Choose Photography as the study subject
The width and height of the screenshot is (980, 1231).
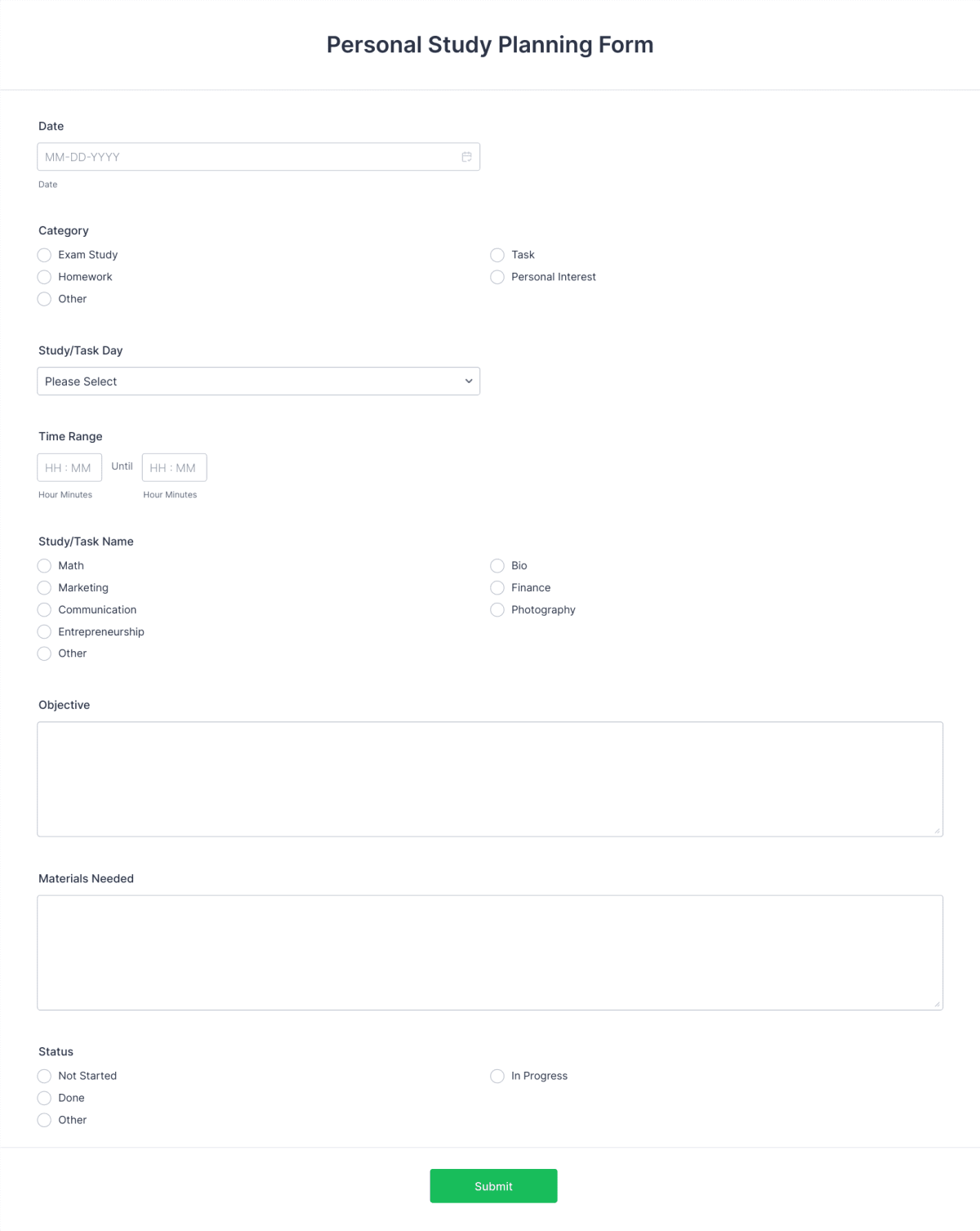pyautogui.click(x=497, y=609)
